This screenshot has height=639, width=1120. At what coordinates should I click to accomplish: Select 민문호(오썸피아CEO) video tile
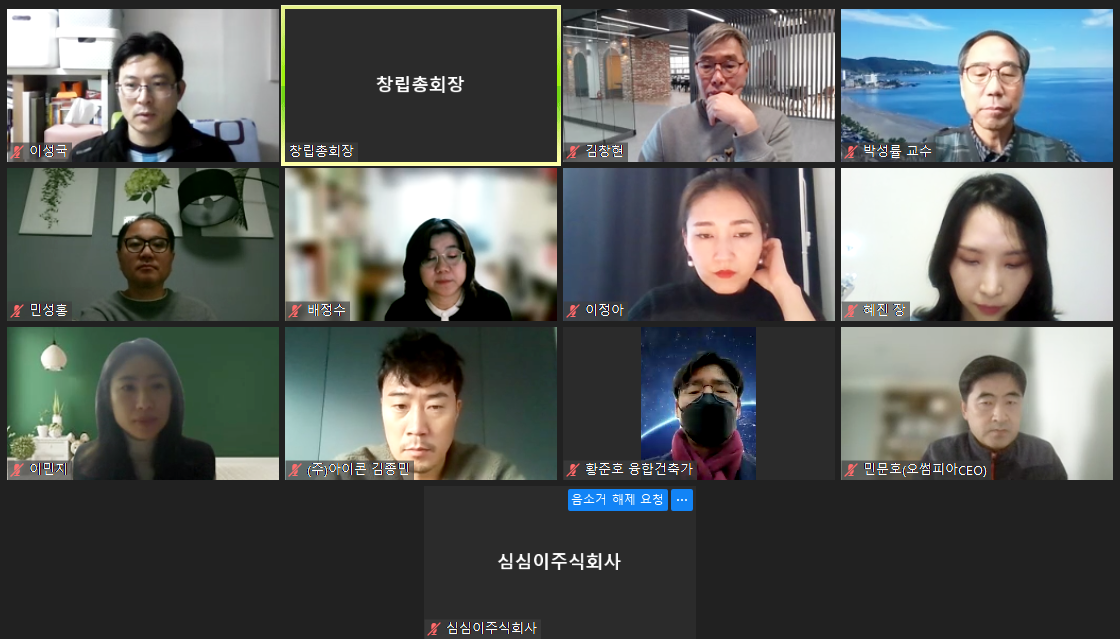tap(976, 403)
